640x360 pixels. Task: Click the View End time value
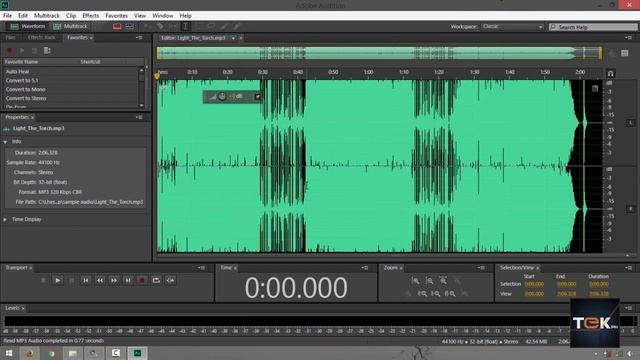[567, 294]
